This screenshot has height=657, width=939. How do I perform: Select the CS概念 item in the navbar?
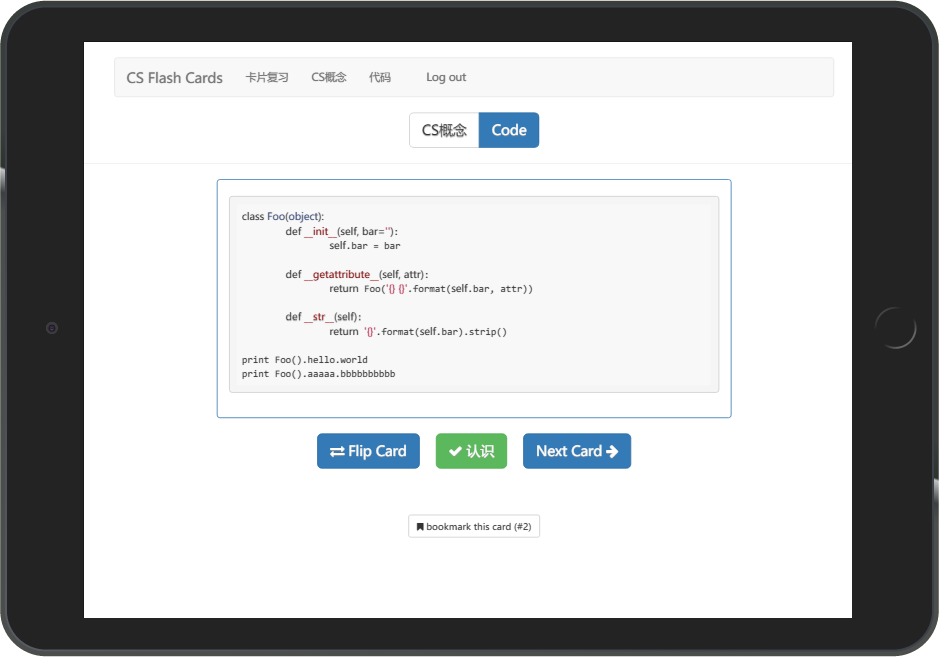[329, 77]
